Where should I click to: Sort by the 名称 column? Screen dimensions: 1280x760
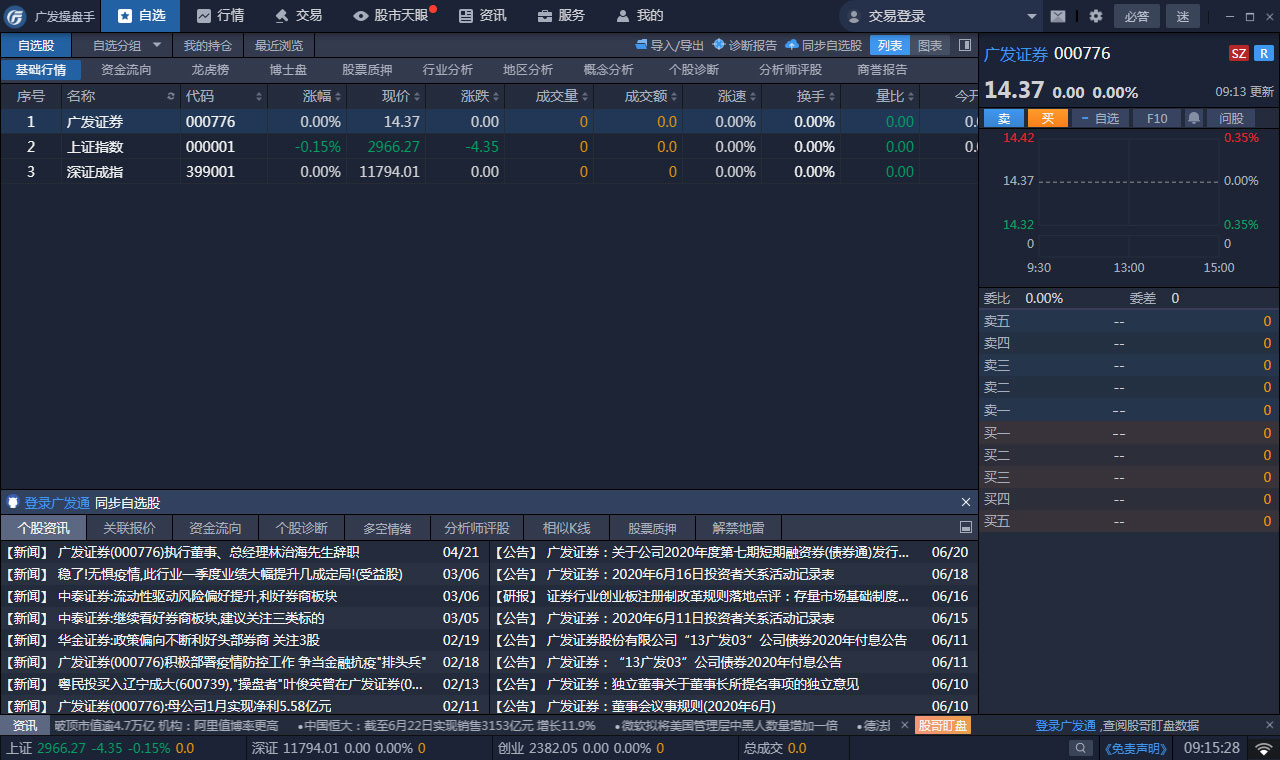tap(120, 96)
